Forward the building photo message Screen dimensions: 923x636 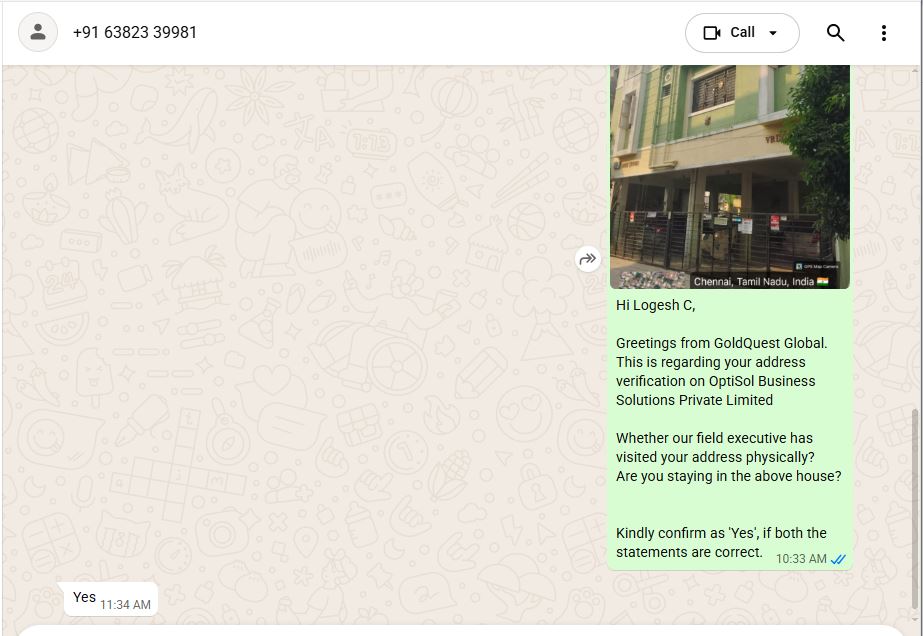tap(587, 259)
